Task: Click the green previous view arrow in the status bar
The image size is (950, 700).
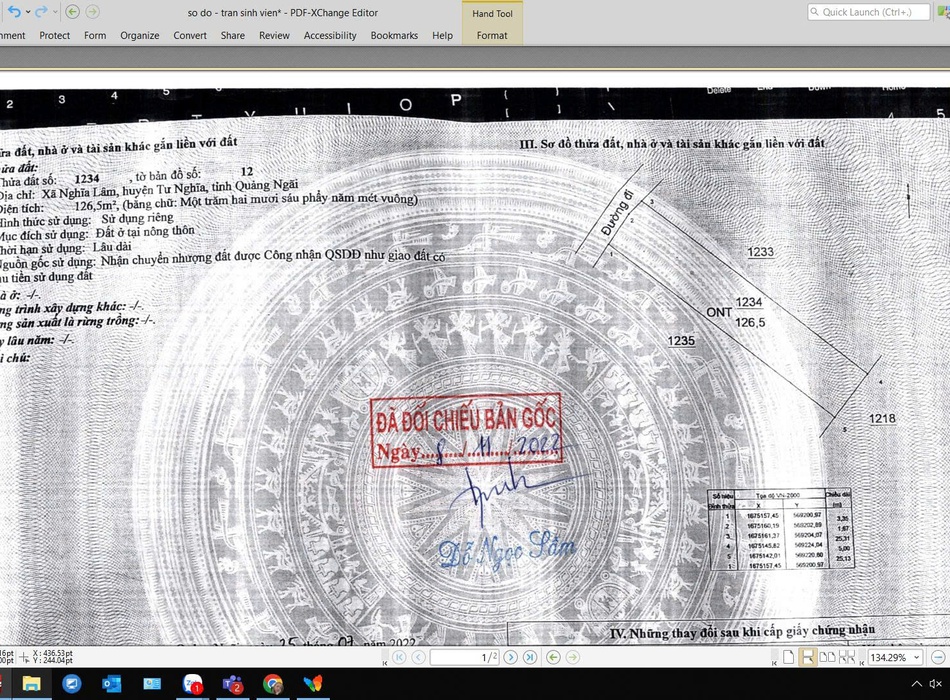Action: click(x=555, y=657)
